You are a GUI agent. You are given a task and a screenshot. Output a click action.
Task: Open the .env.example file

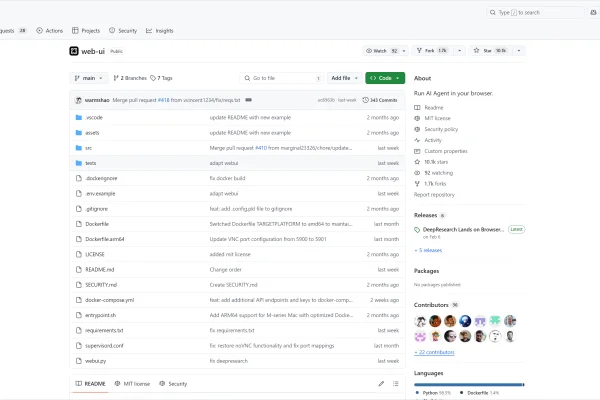[100, 194]
